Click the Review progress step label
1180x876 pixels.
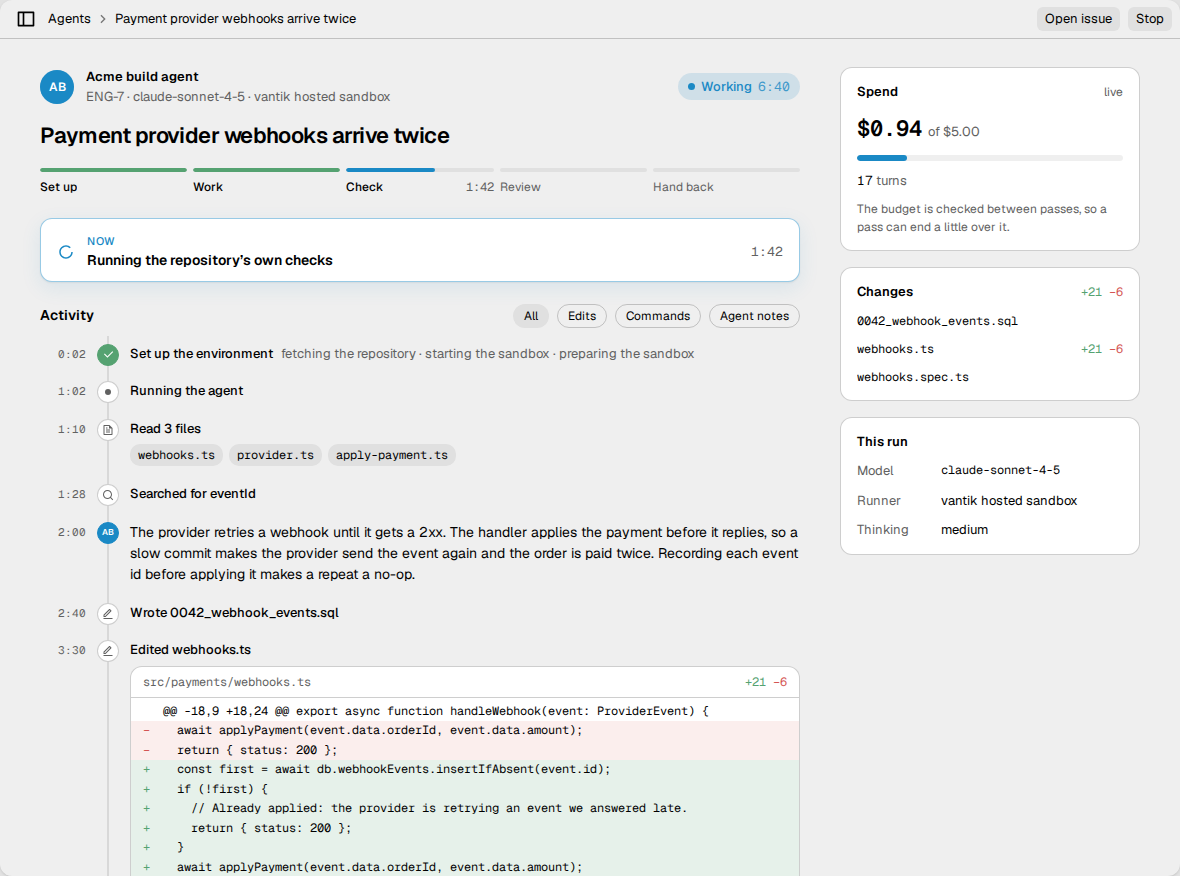click(520, 187)
